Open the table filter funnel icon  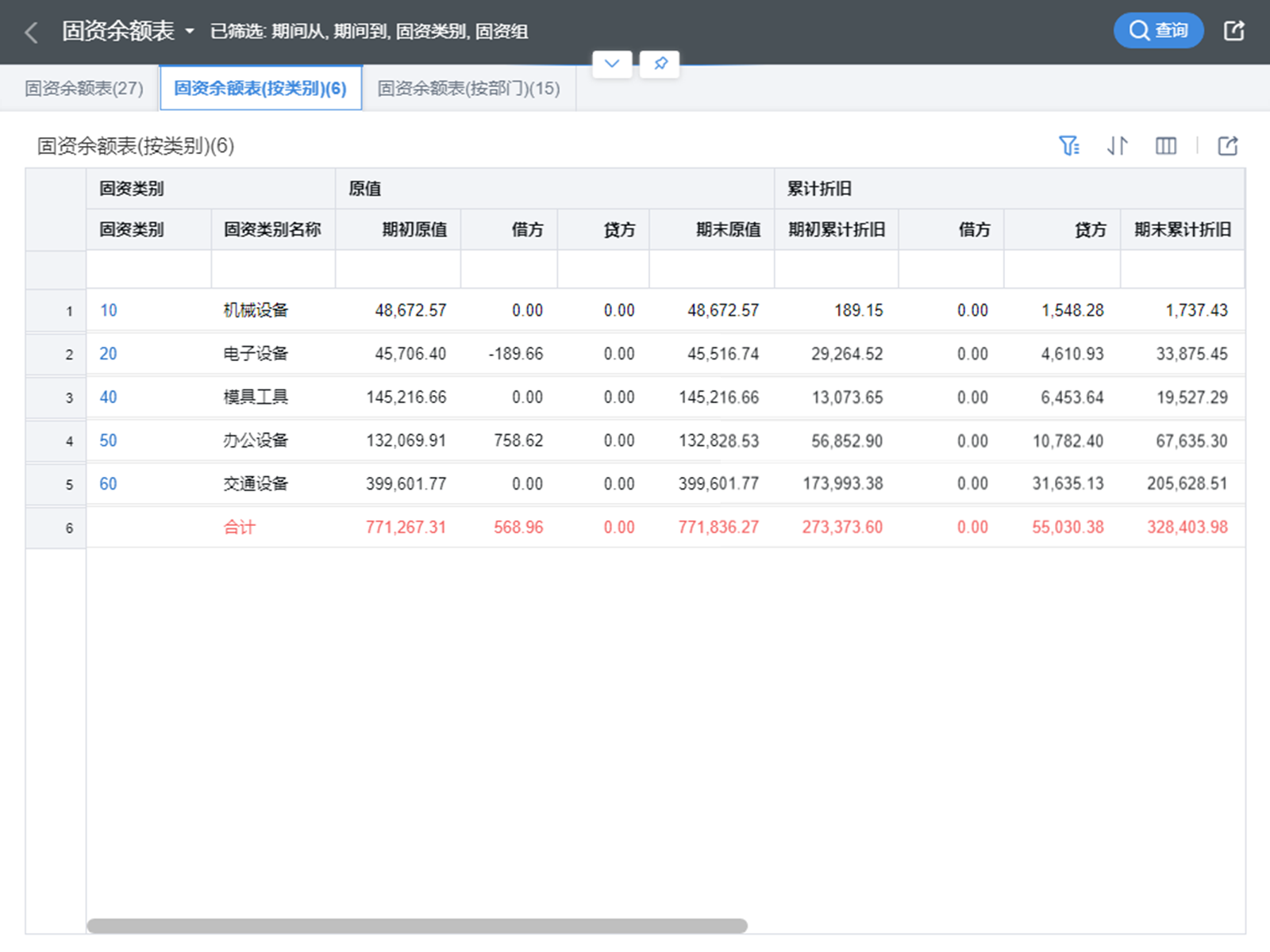click(x=1069, y=146)
